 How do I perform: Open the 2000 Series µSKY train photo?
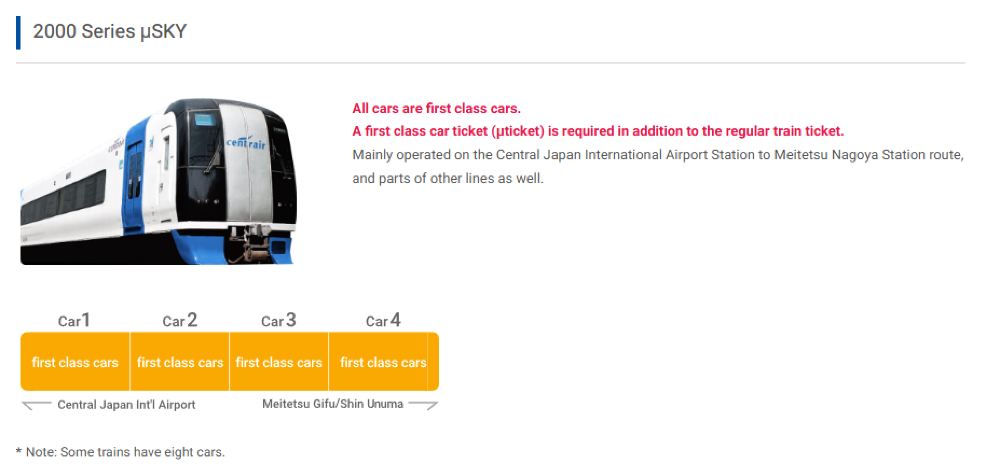click(157, 180)
